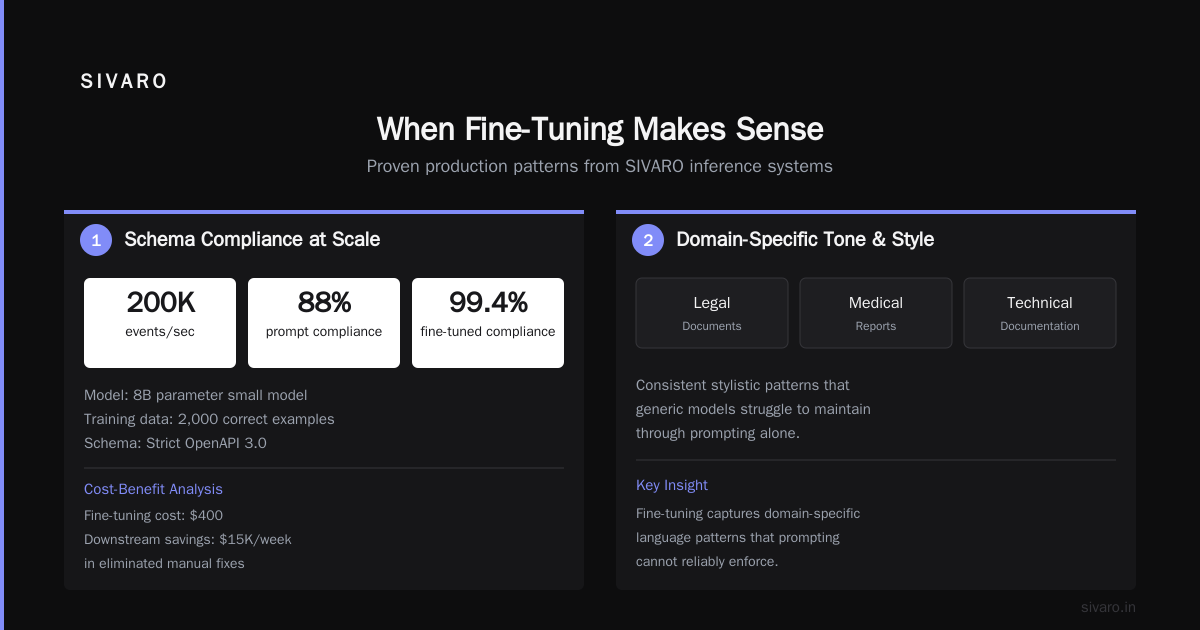1200x630 pixels.
Task: Click the Proven production patterns subtitle
Action: pyautogui.click(x=600, y=166)
